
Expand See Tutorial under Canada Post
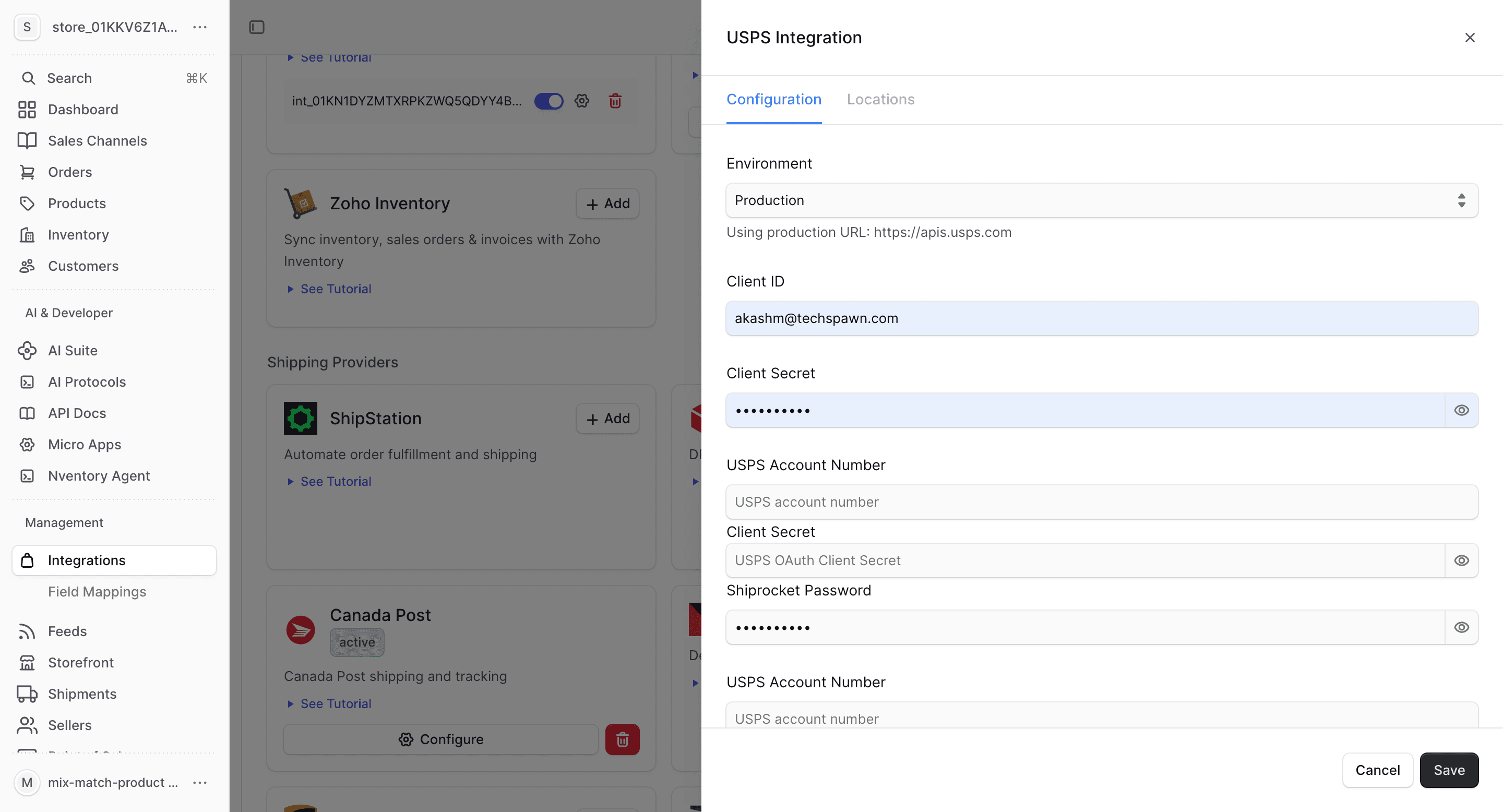pos(330,704)
